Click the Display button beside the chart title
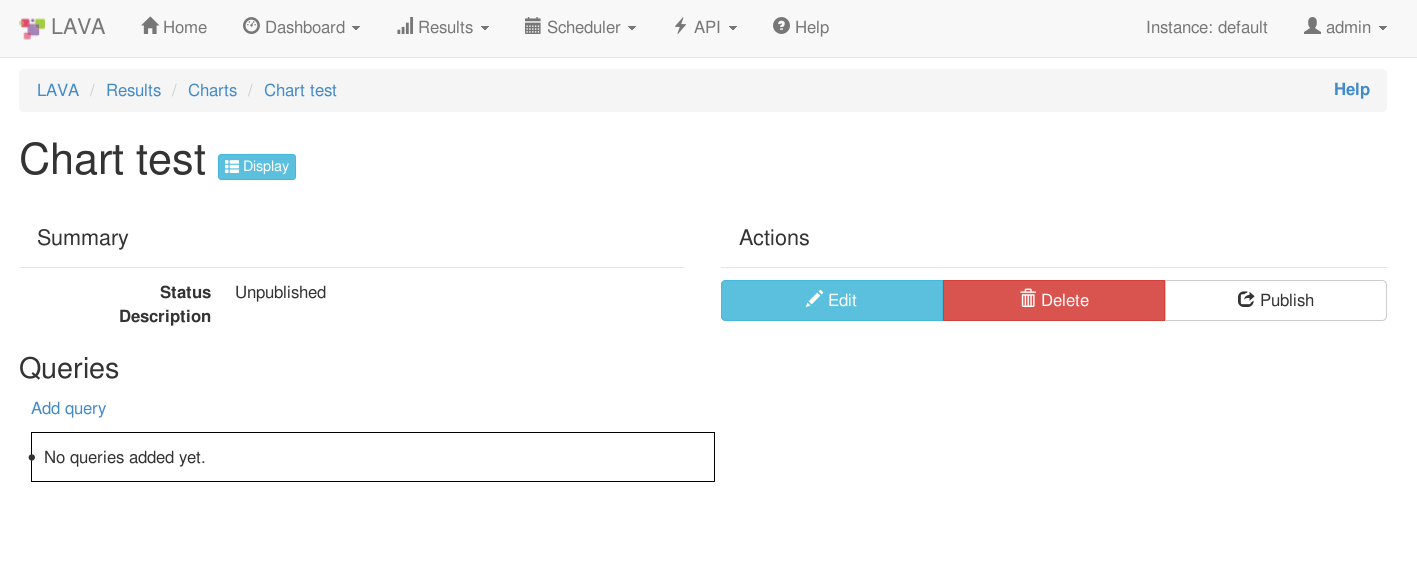This screenshot has height=576, width=1417. click(x=257, y=166)
